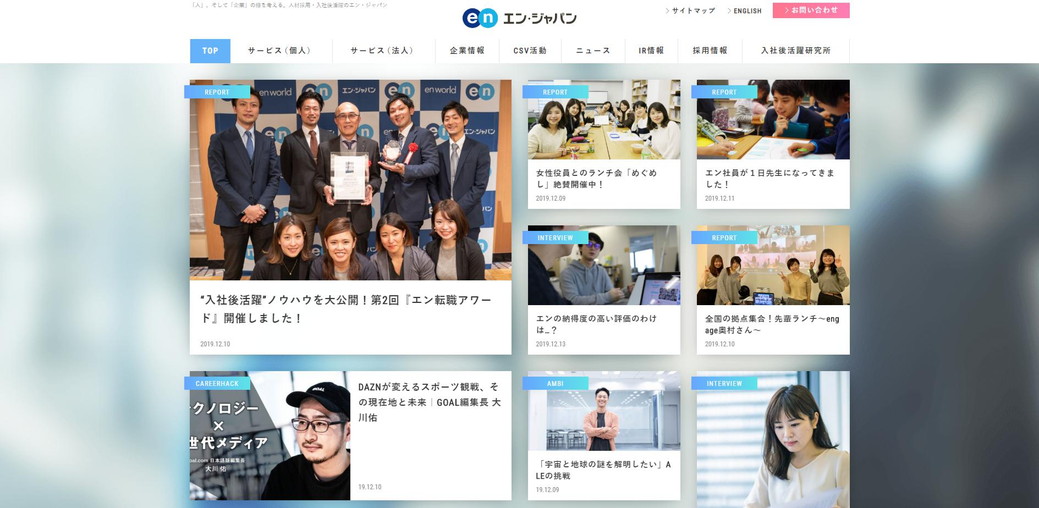Click REPORT tag on award article

[x=217, y=92]
